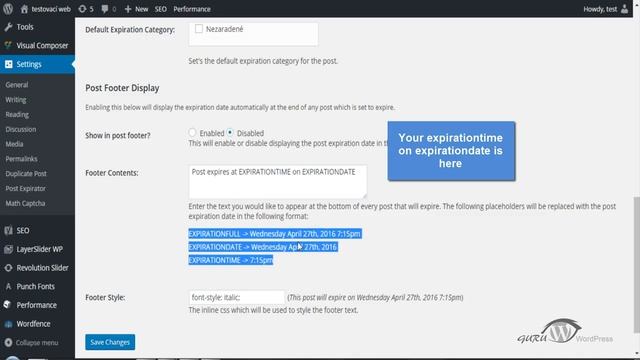Click the page vertical scrollbar
This screenshot has height=360, width=640.
coord(636,264)
